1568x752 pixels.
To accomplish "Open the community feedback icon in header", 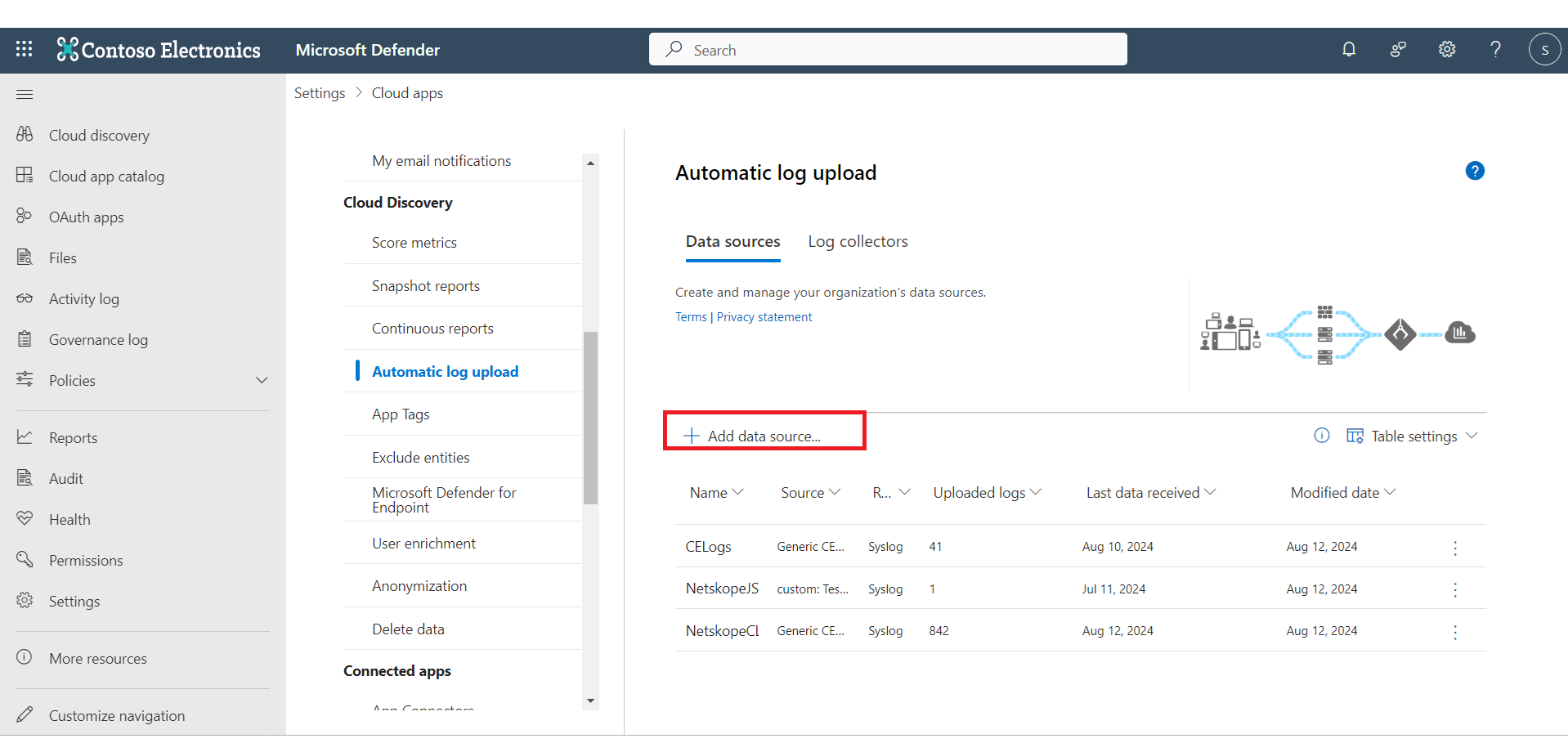I will point(1398,50).
